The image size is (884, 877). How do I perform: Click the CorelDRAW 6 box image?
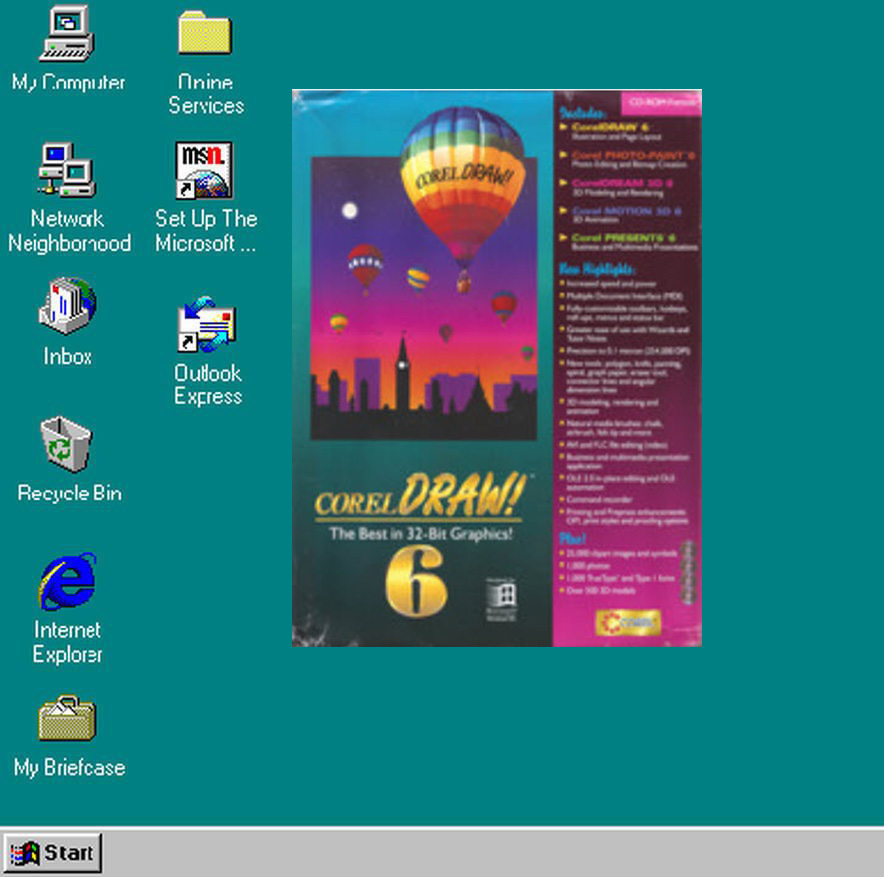497,368
